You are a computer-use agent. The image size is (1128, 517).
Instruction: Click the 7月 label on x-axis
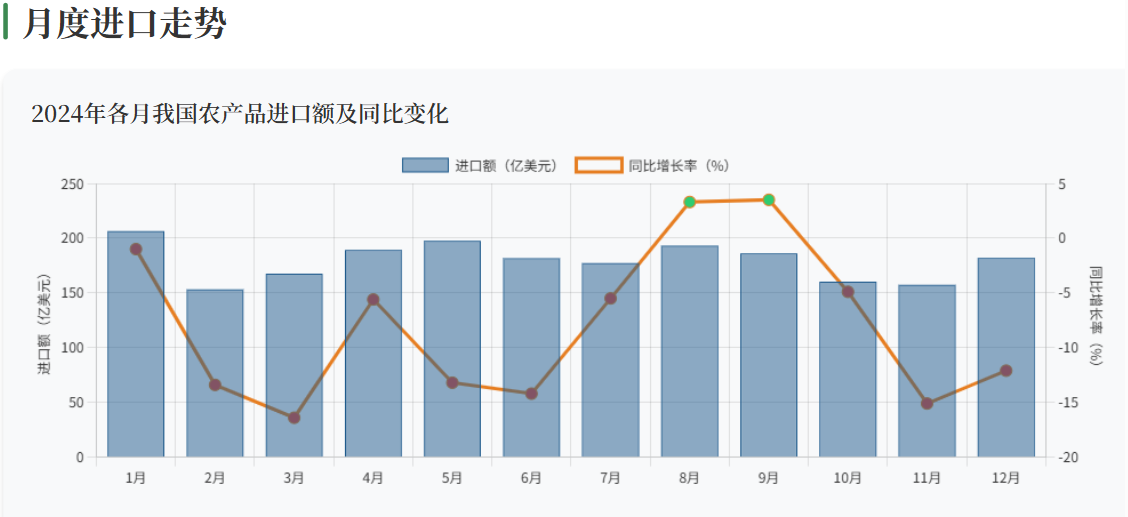pyautogui.click(x=611, y=479)
